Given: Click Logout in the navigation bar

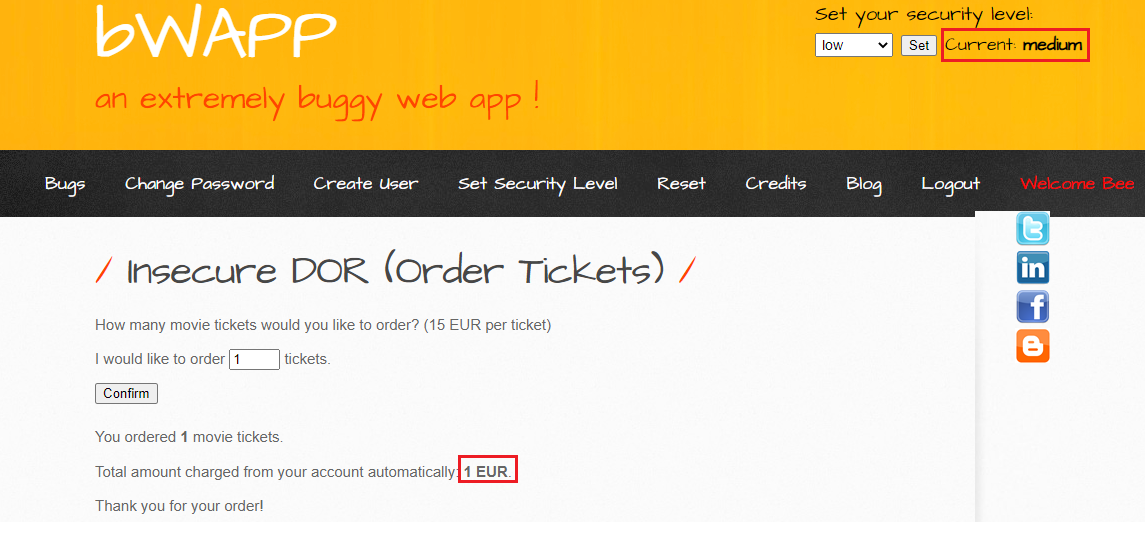Looking at the screenshot, I should [951, 184].
